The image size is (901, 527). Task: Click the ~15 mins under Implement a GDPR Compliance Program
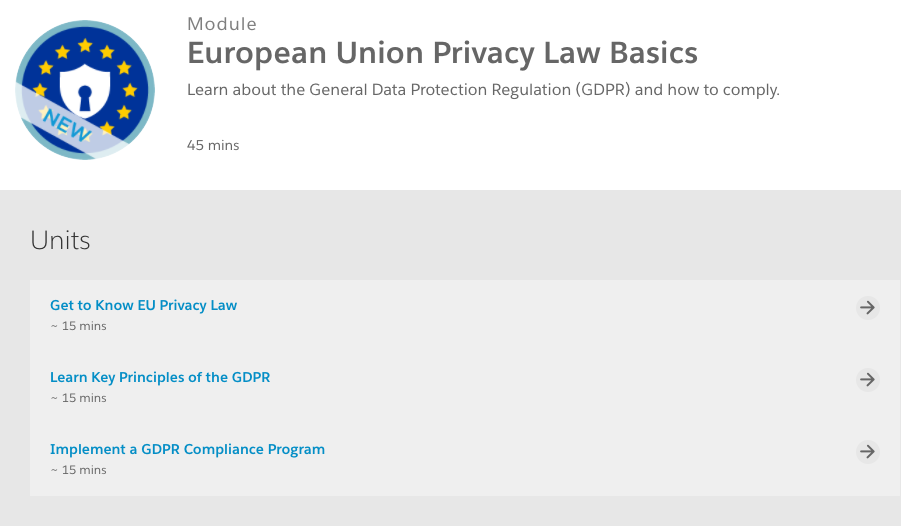click(78, 470)
